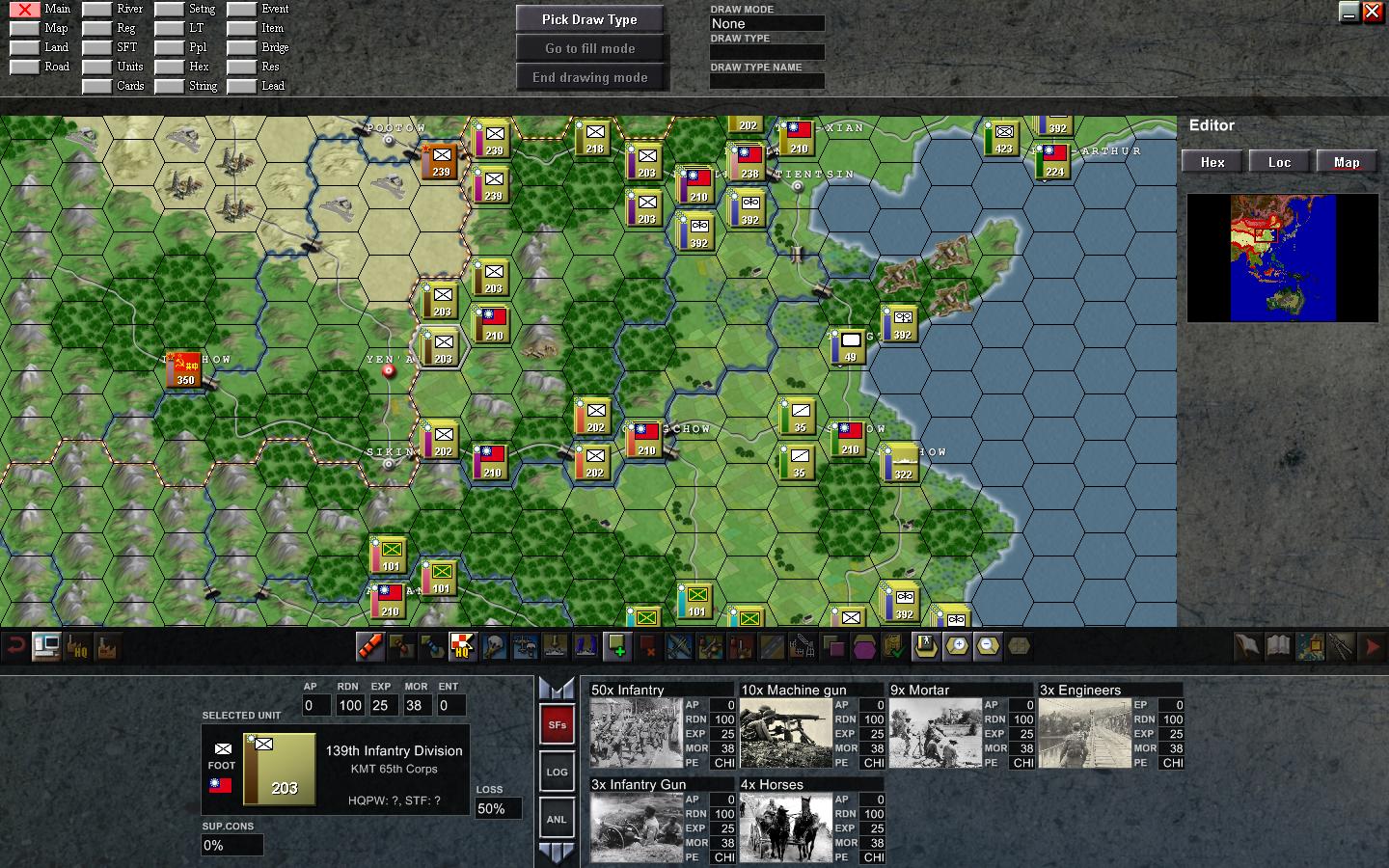Open the DRAW TYPE selector
The width and height of the screenshot is (1389, 868).
[767, 51]
